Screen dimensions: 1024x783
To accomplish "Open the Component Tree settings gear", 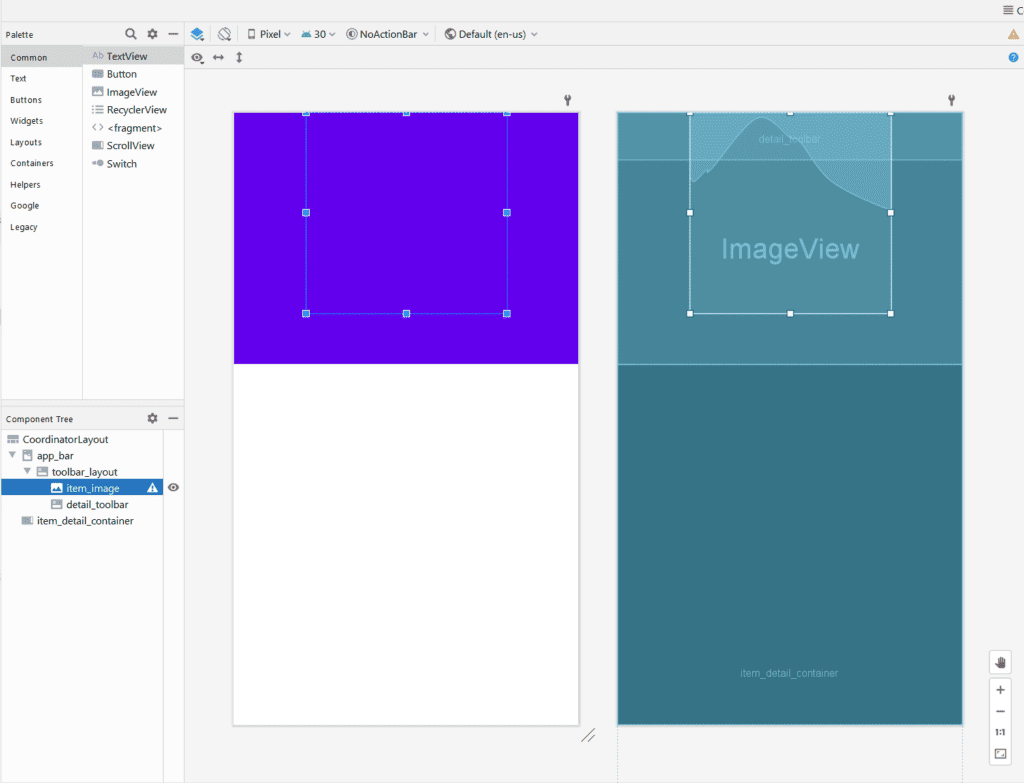I will pyautogui.click(x=152, y=418).
